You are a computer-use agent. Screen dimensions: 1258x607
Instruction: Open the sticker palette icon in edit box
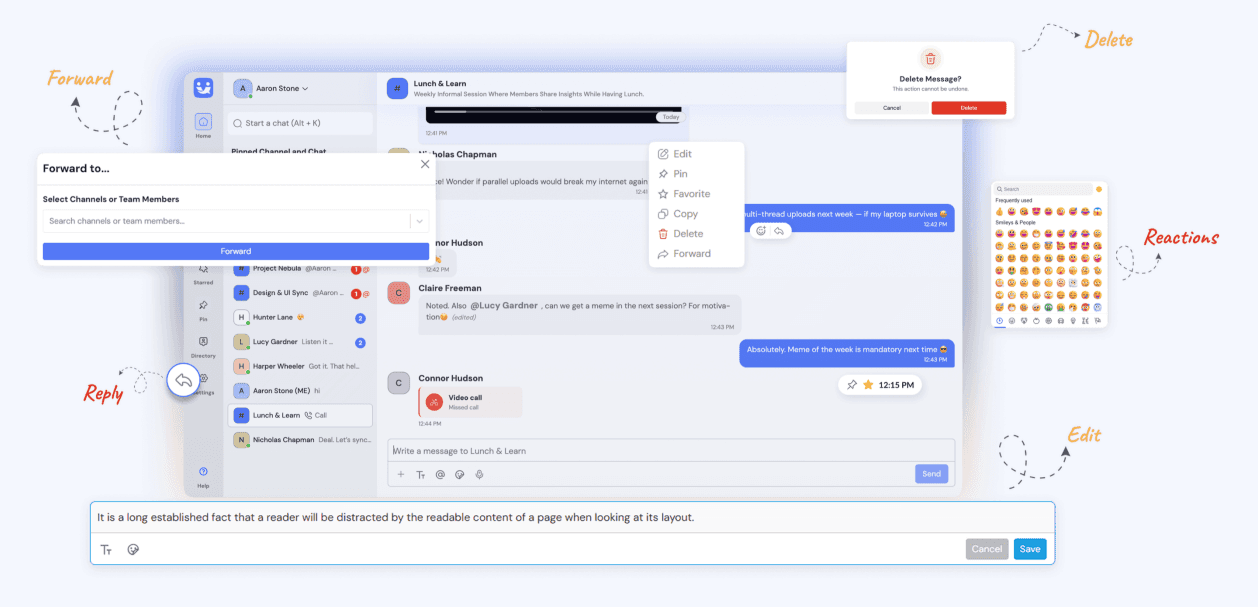click(133, 549)
